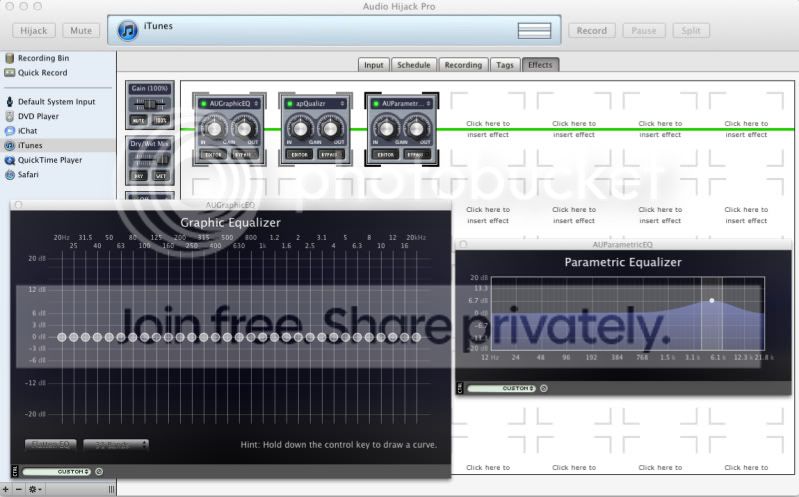
Task: Toggle Bypass on the AUGraphicEQ effect
Action: pyautogui.click(x=243, y=154)
